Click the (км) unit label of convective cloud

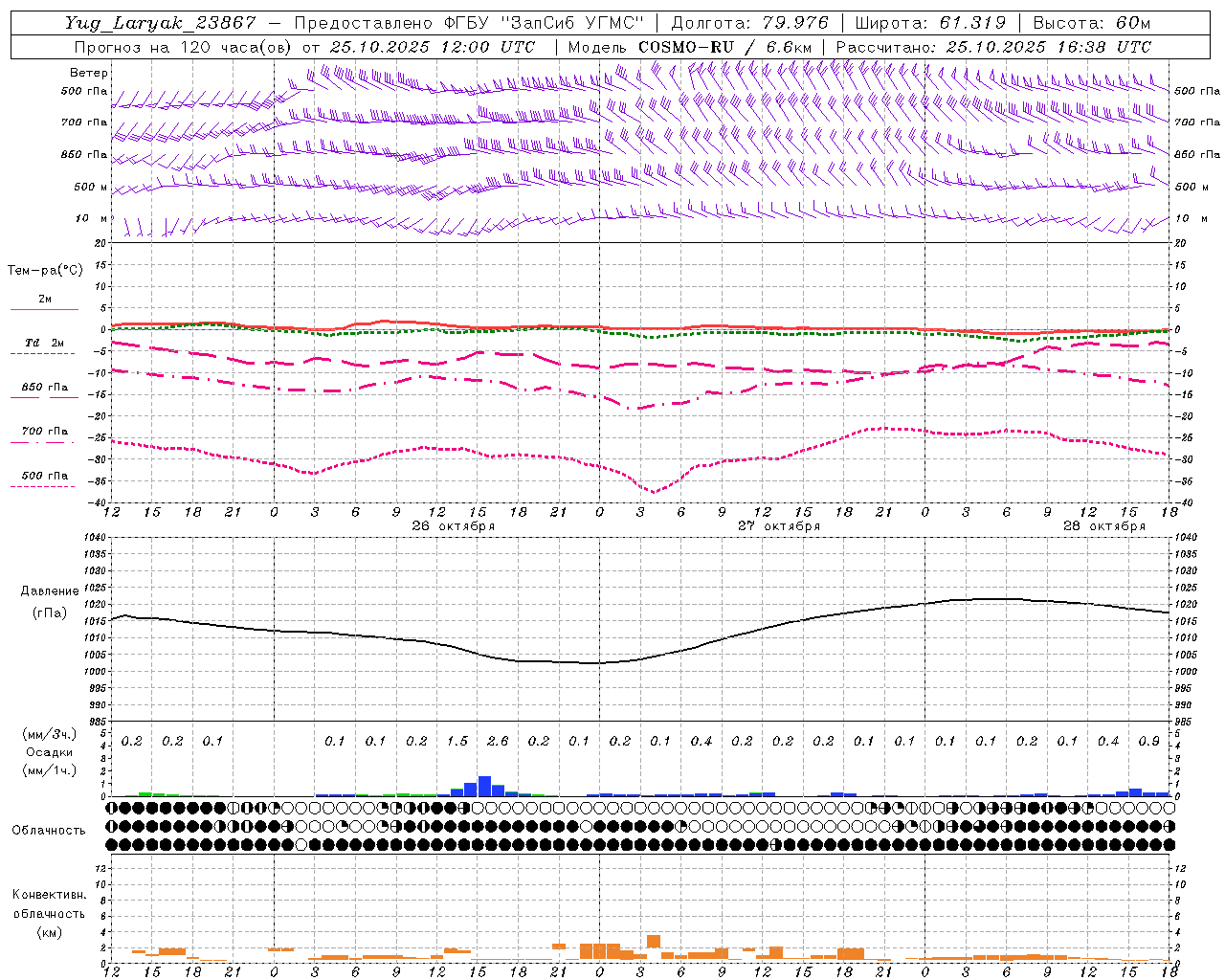tap(49, 932)
